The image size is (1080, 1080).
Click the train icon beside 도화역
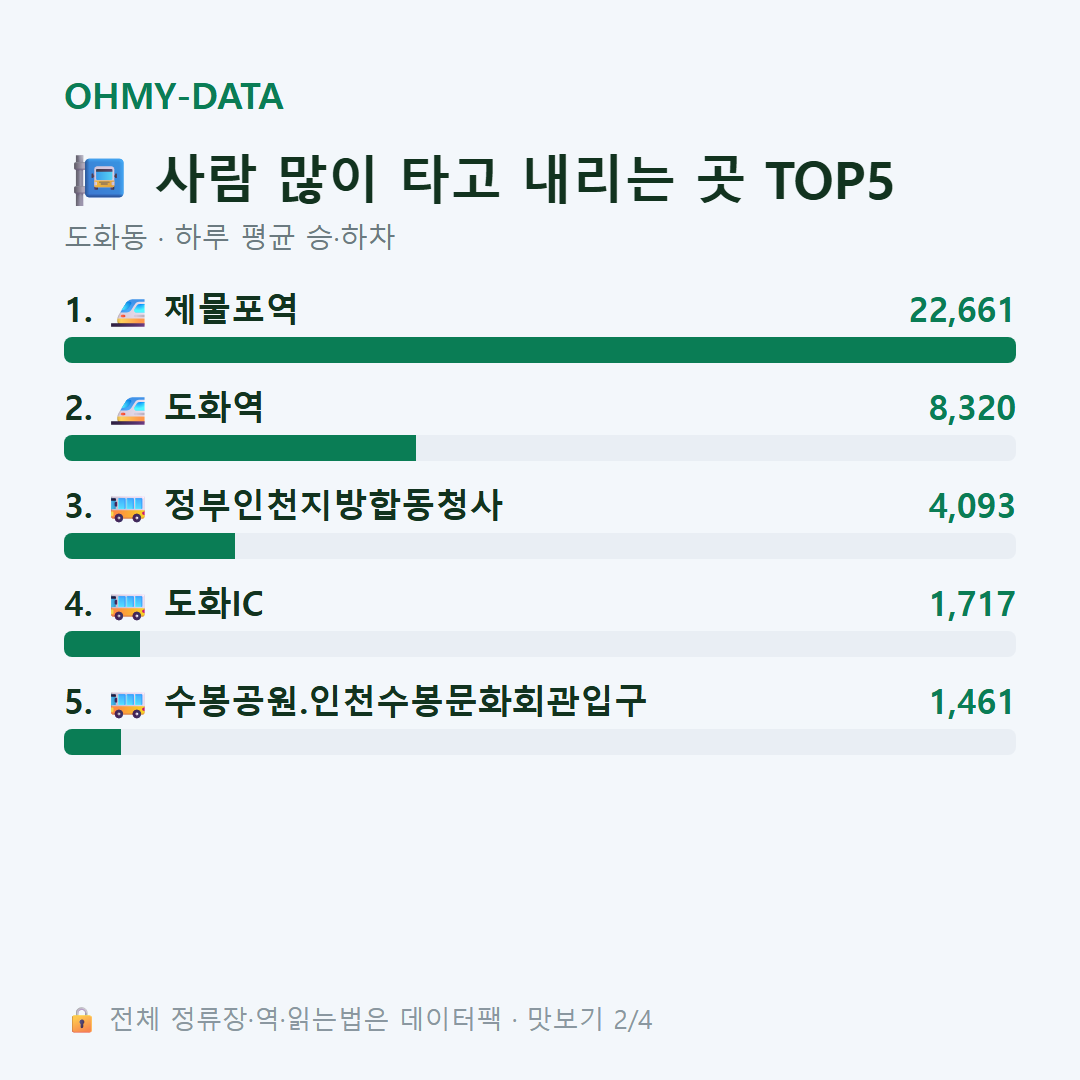click(128, 410)
